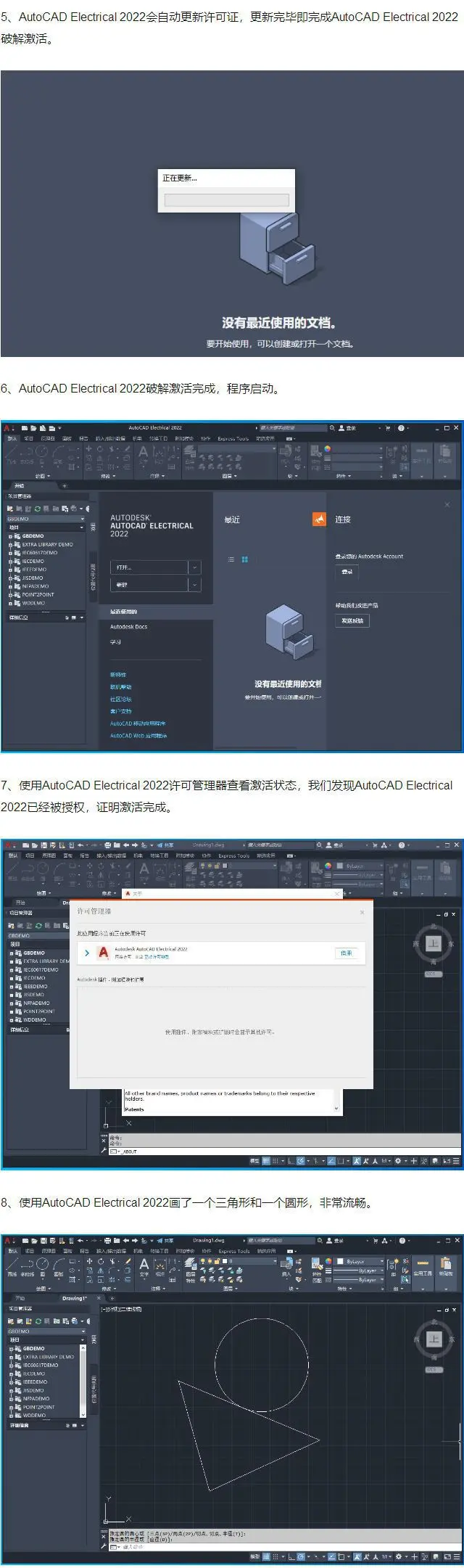The image size is (464, 1568).
Task: Switch to list view icon on start screen
Action: pyautogui.click(x=231, y=559)
